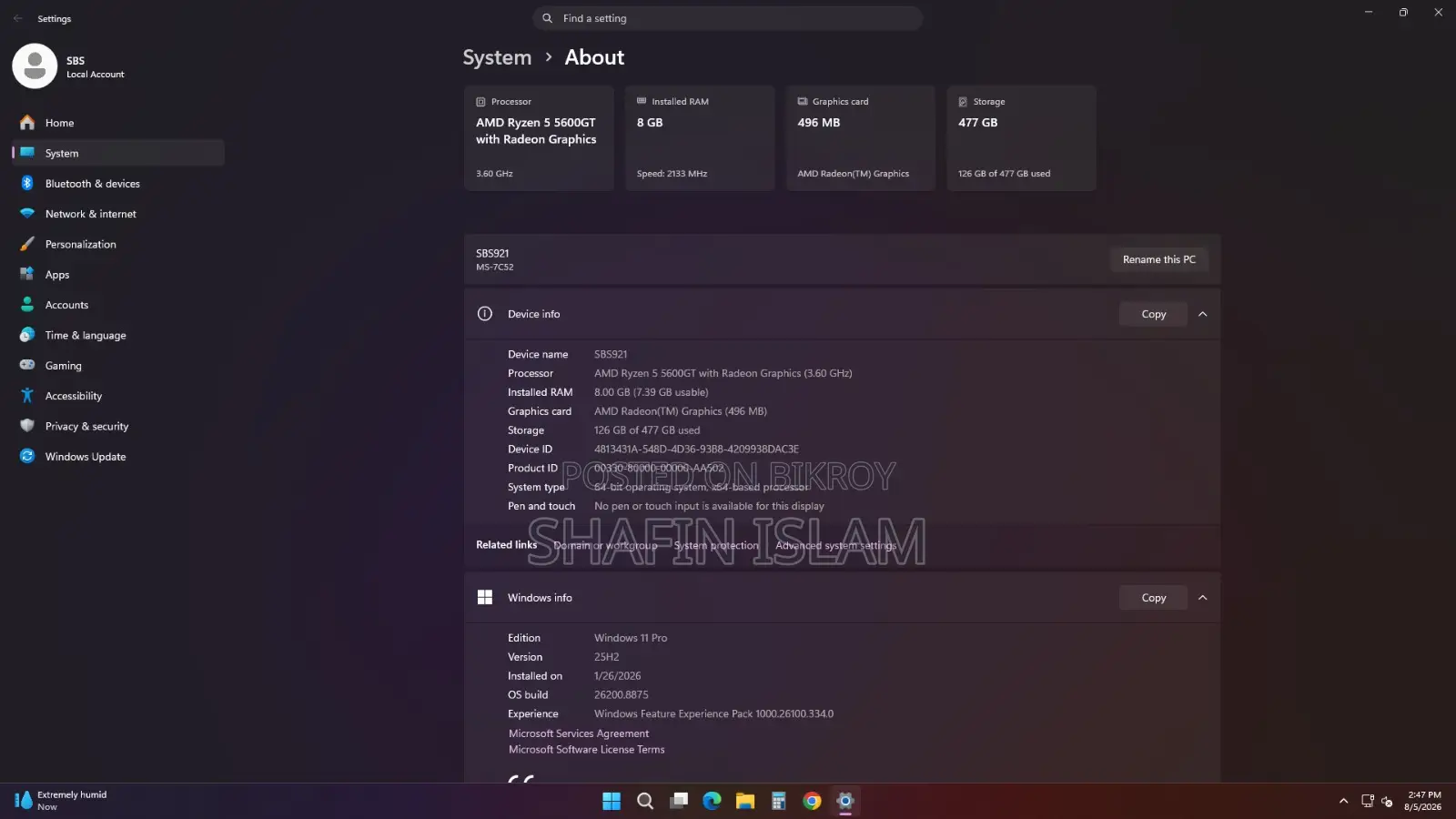Go to Time & language settings

(x=118, y=335)
